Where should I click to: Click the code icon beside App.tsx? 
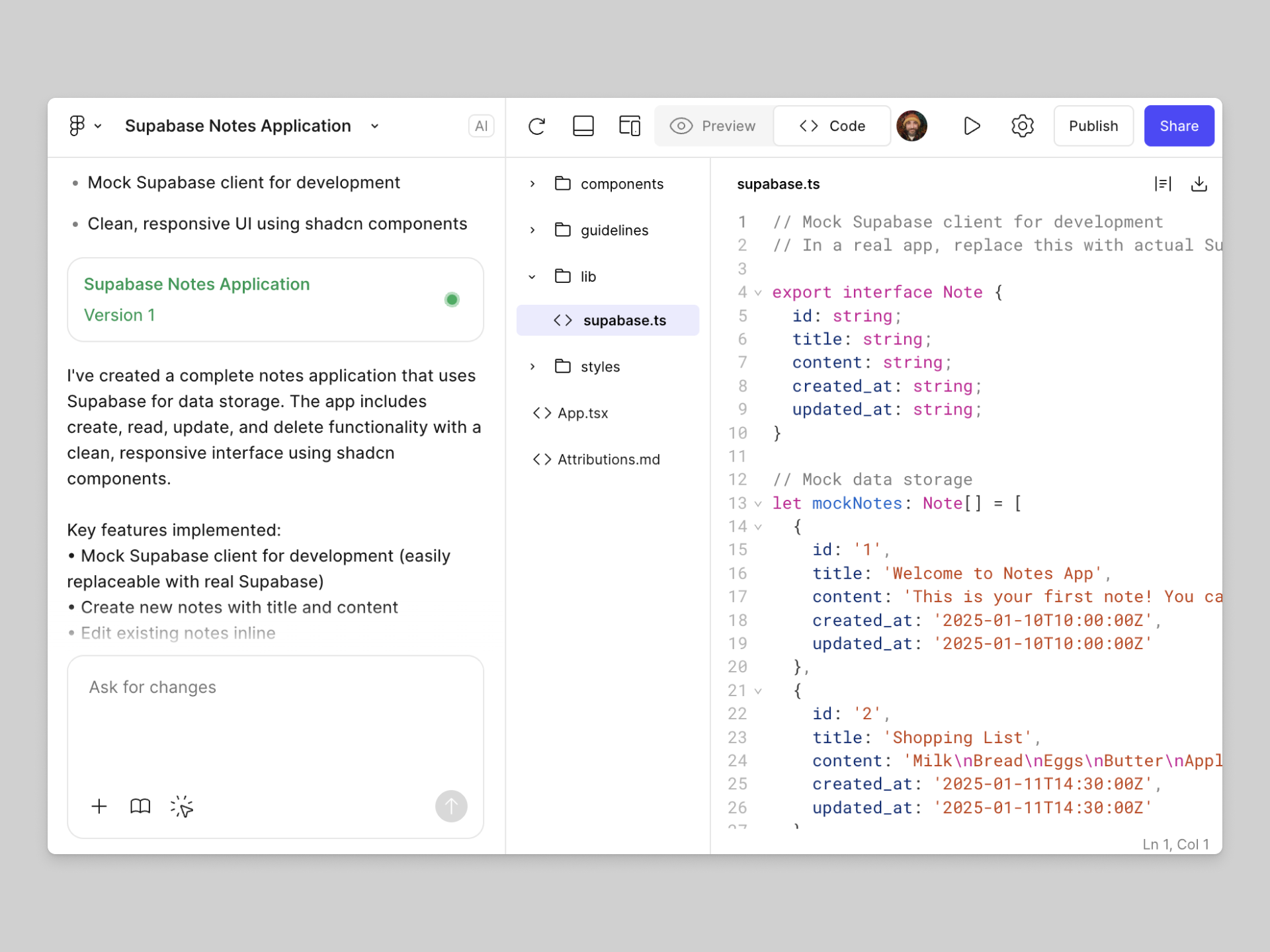tap(542, 413)
